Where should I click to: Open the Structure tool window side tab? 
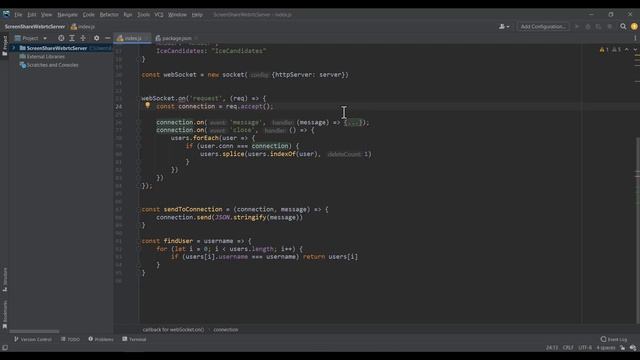4,280
